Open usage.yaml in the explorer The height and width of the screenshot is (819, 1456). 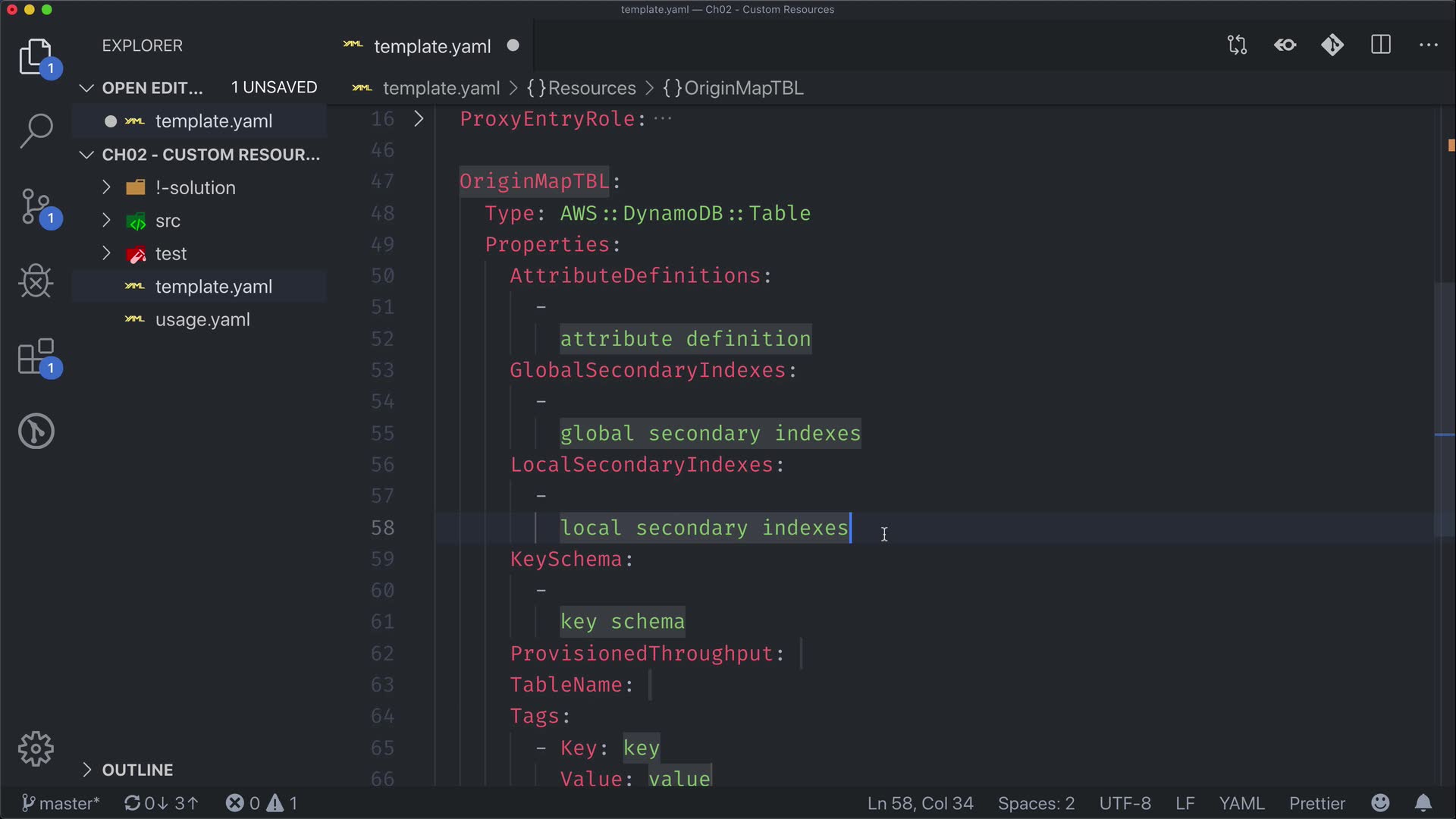202,320
